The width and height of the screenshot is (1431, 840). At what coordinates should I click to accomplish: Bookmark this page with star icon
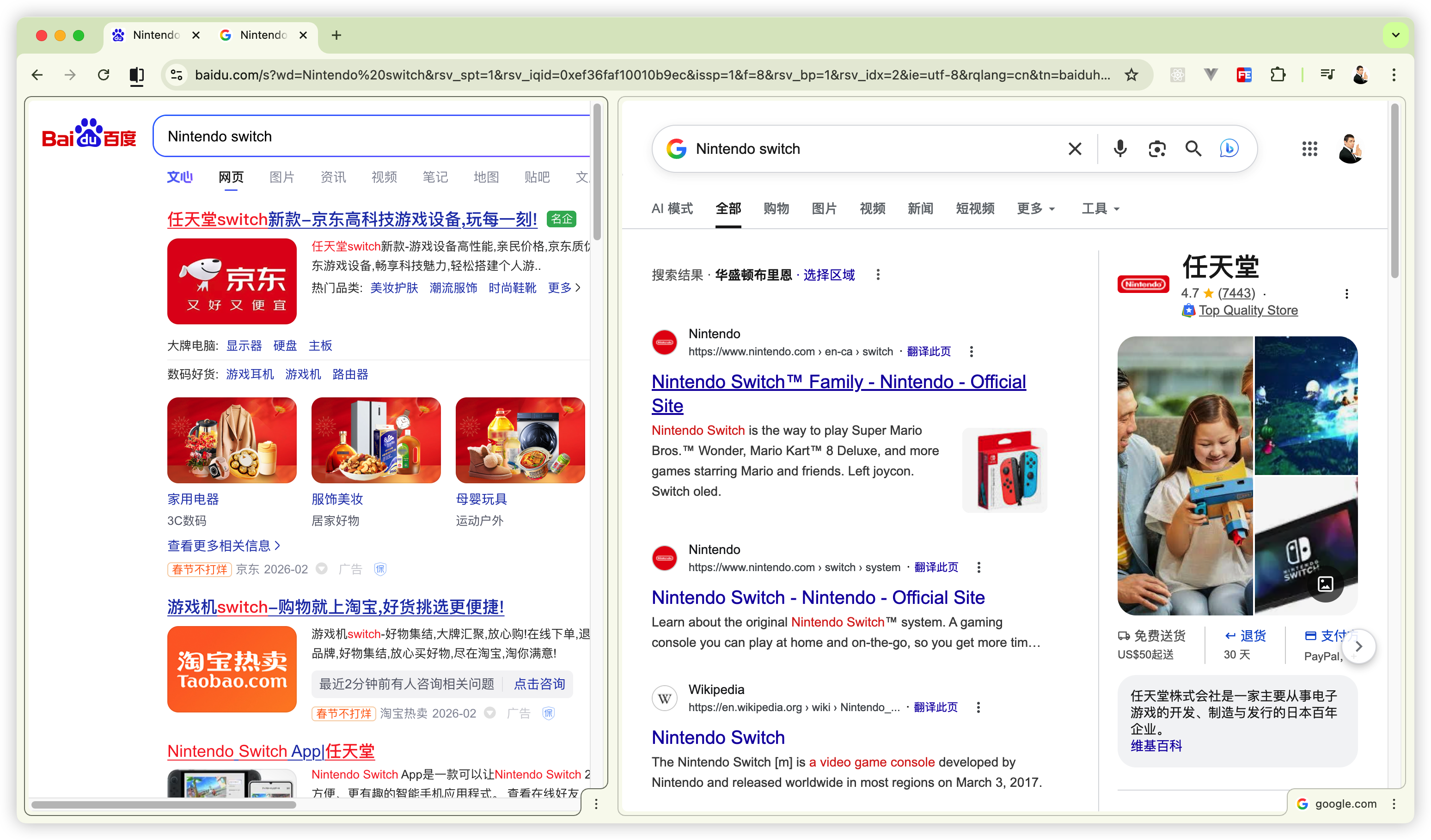tap(1131, 75)
